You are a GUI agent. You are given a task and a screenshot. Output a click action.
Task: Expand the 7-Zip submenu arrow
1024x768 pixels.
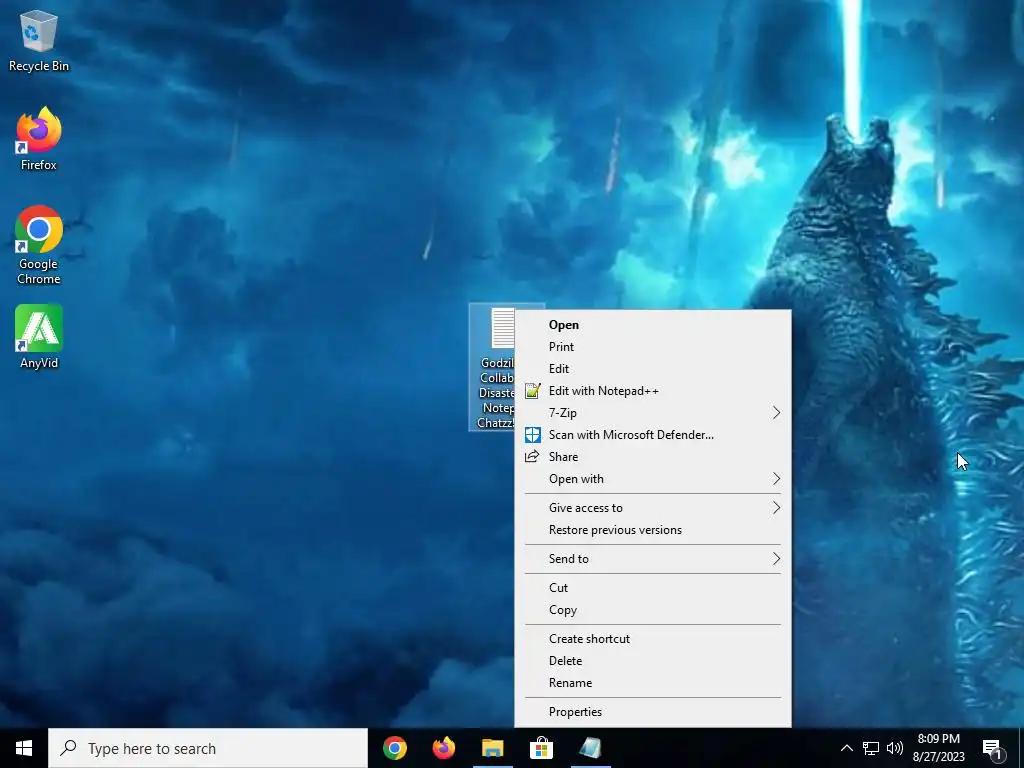pos(776,413)
